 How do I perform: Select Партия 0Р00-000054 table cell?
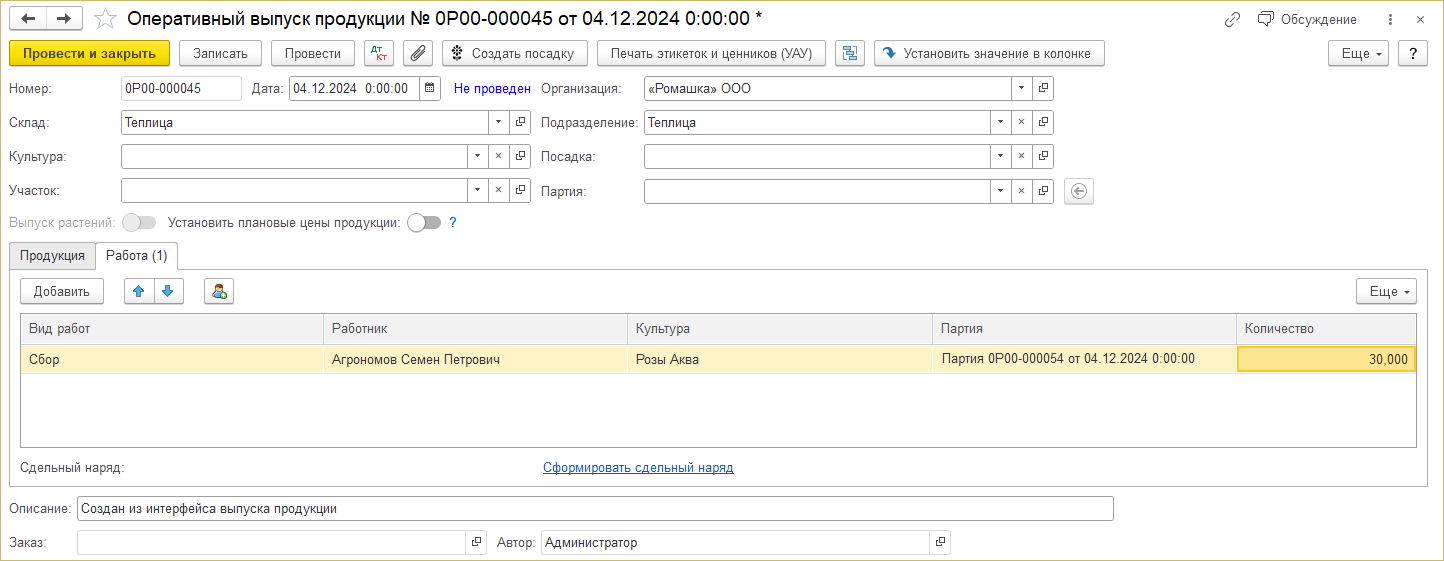(x=1084, y=359)
